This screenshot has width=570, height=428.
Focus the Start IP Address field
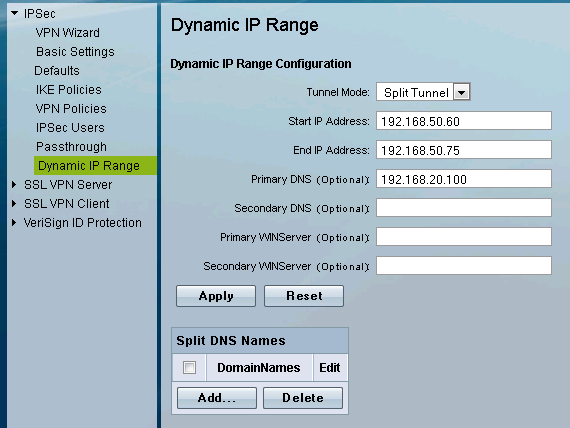[464, 121]
